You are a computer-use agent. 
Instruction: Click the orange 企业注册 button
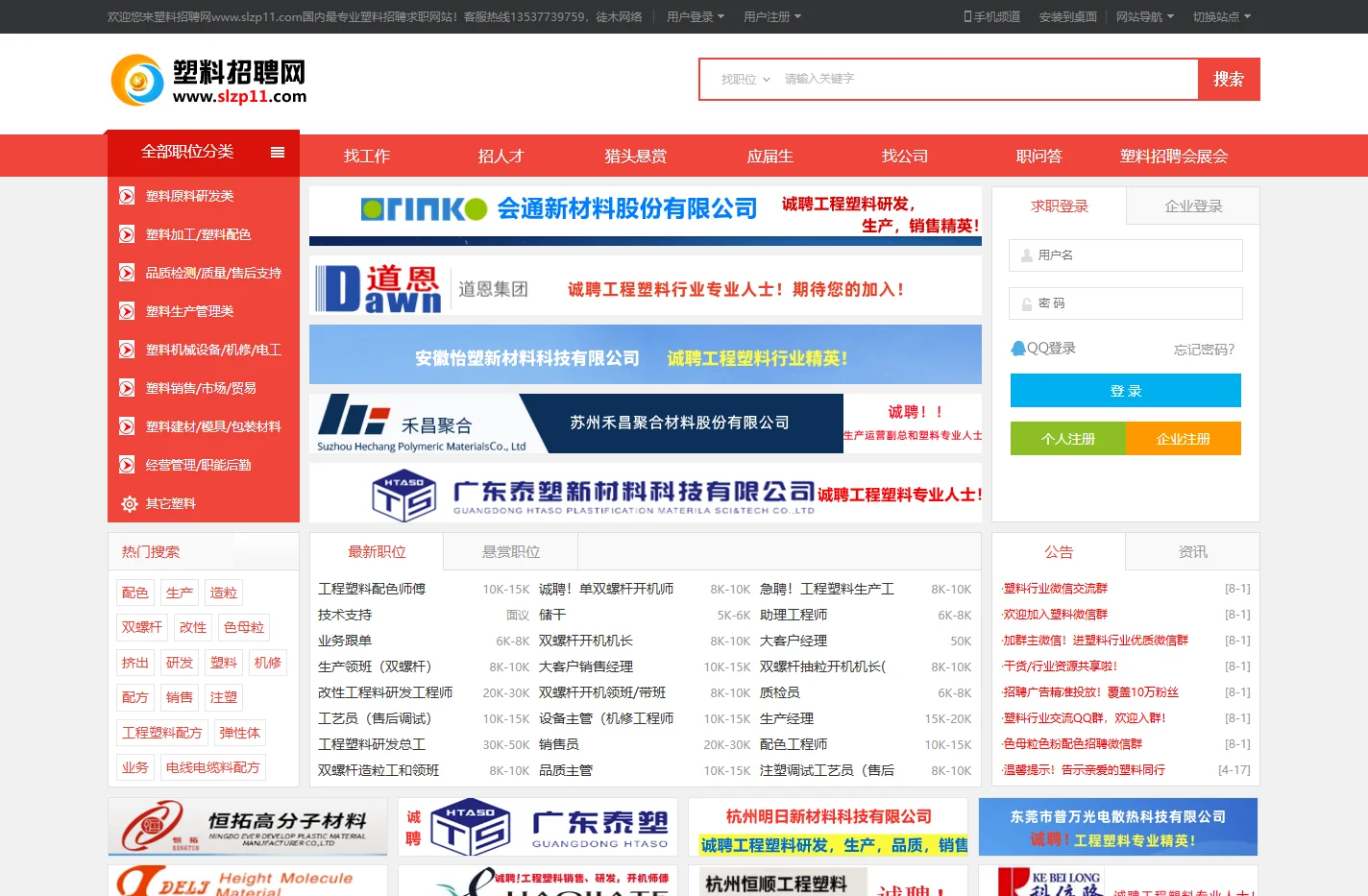pyautogui.click(x=1184, y=439)
